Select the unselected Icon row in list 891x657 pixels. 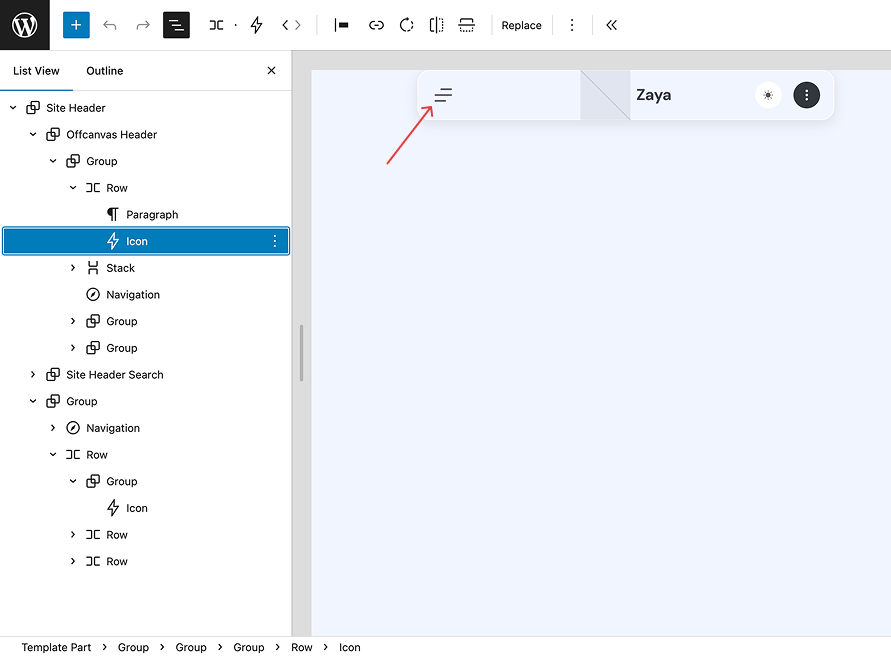(146, 508)
